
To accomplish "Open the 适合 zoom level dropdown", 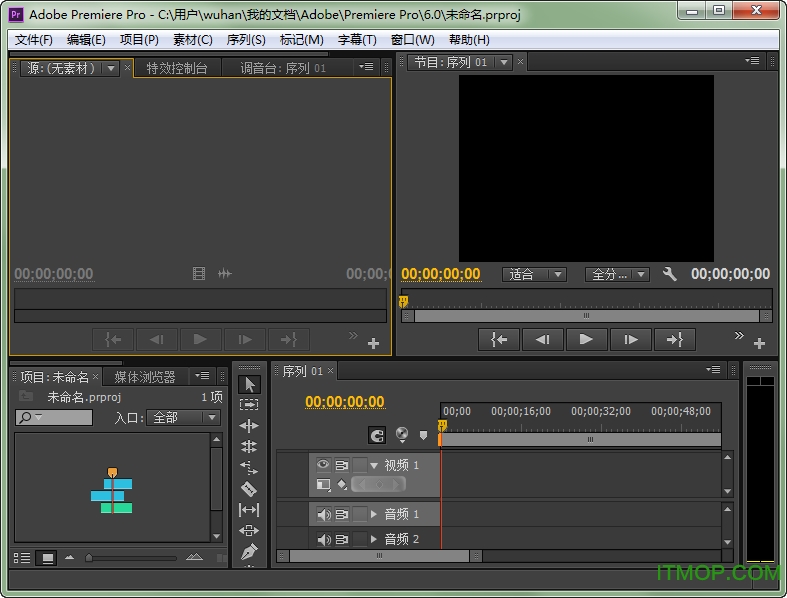I will (x=534, y=274).
